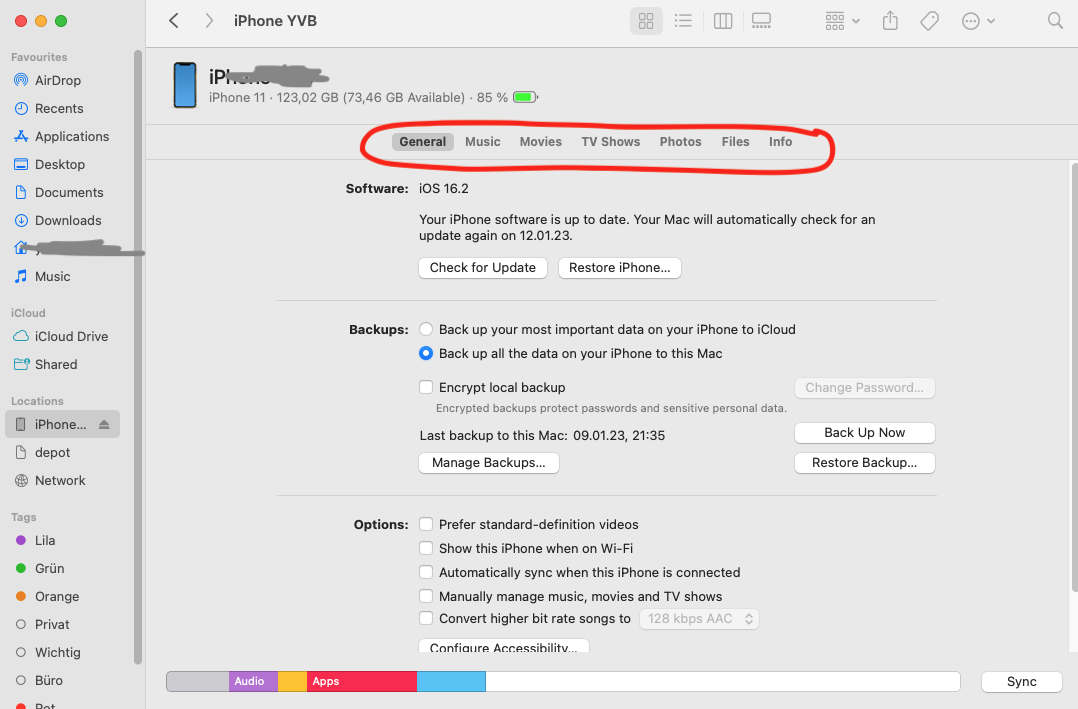The width and height of the screenshot is (1078, 709).
Task: Select the Büro tag
Action: click(49, 681)
